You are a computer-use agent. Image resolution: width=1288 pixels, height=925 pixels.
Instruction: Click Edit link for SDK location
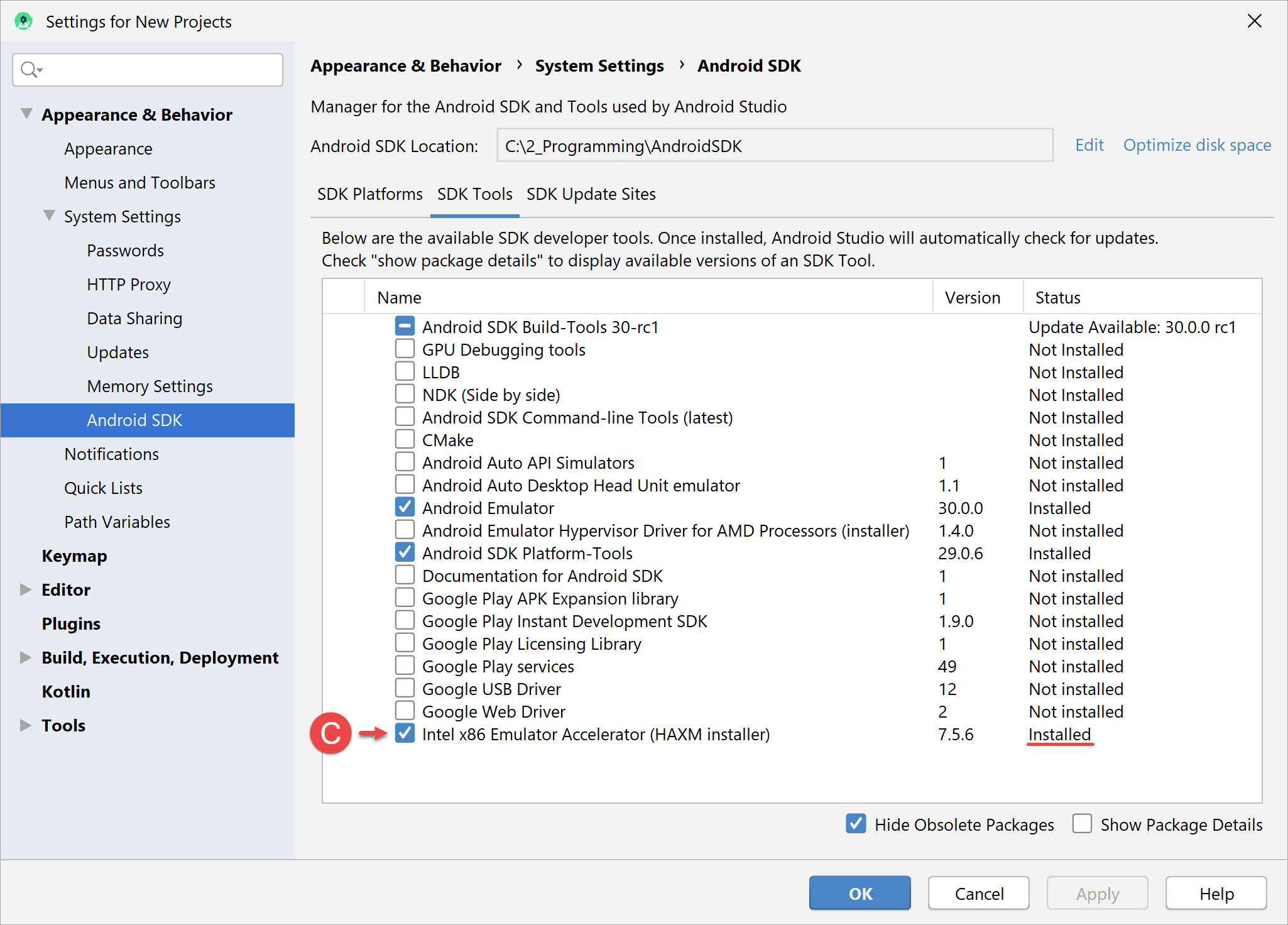click(x=1089, y=145)
